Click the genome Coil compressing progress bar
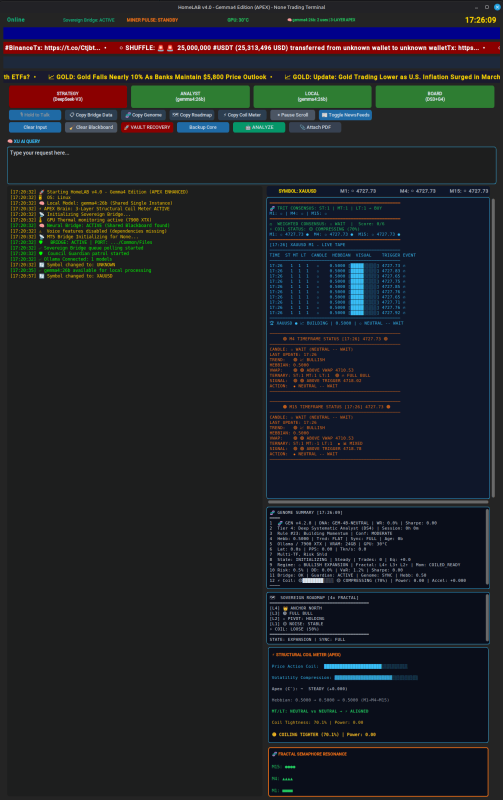Screen dimensions: 503x800 317,581
